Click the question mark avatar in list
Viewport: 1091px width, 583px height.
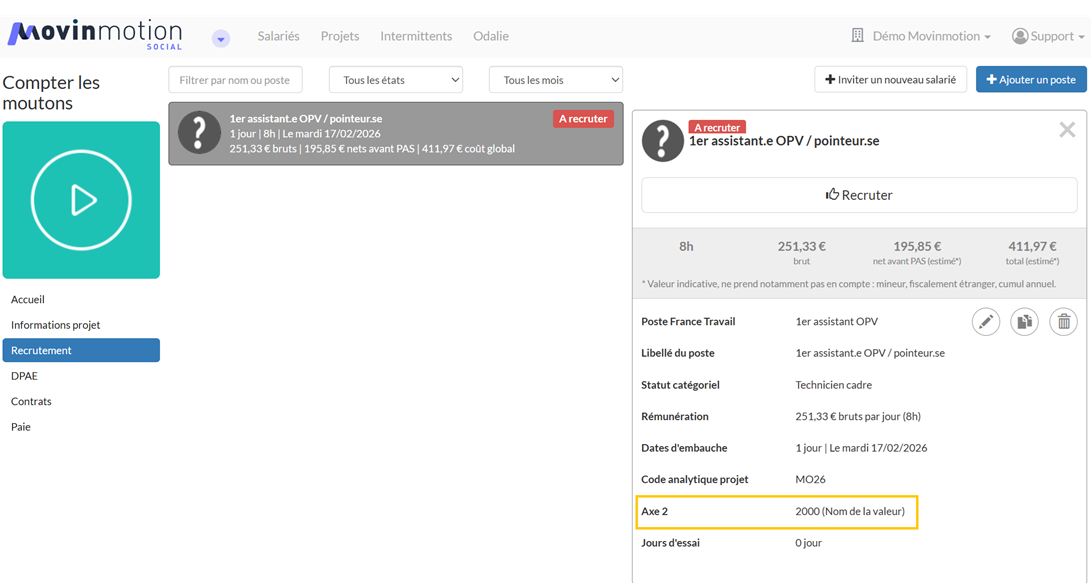click(x=199, y=133)
